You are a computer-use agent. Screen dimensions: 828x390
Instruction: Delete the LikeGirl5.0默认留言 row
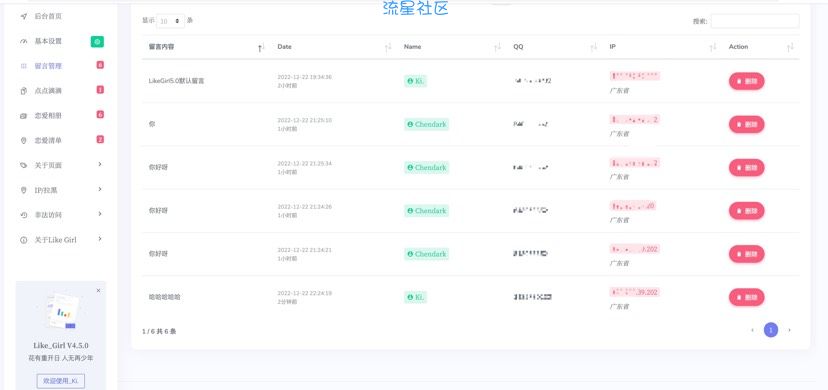[x=746, y=81]
